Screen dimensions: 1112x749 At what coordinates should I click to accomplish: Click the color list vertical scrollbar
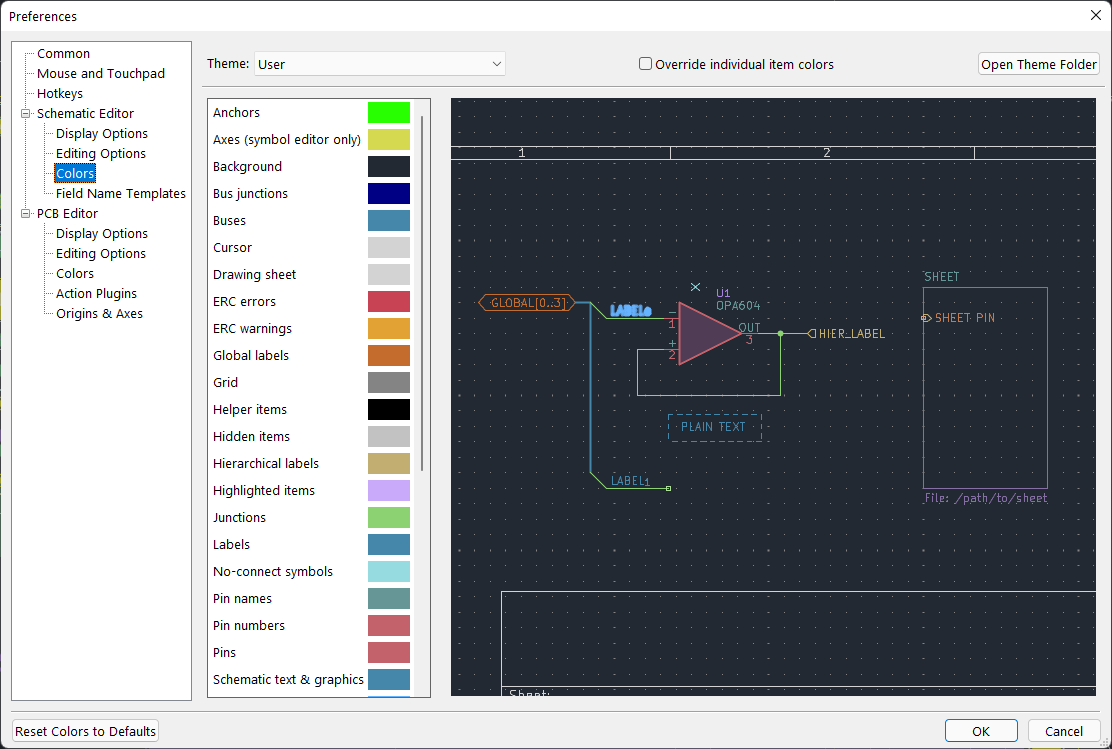[x=422, y=292]
